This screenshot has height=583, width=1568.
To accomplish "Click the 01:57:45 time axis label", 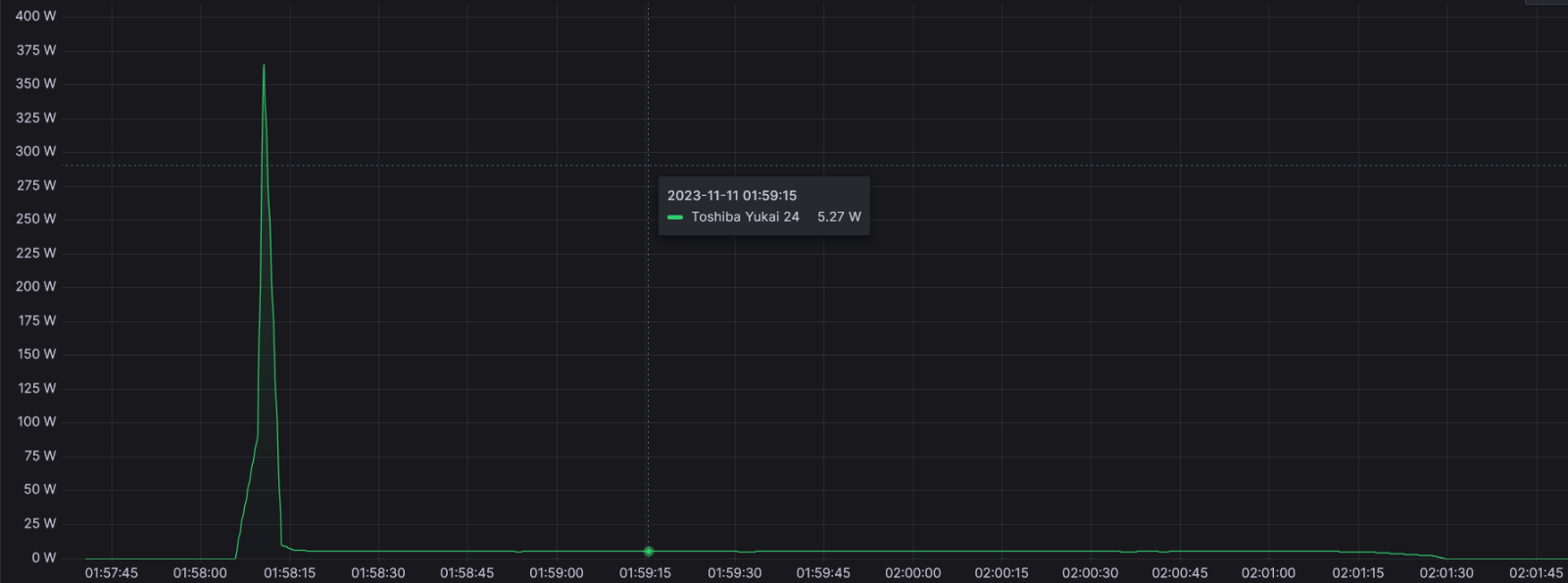I will [112, 573].
